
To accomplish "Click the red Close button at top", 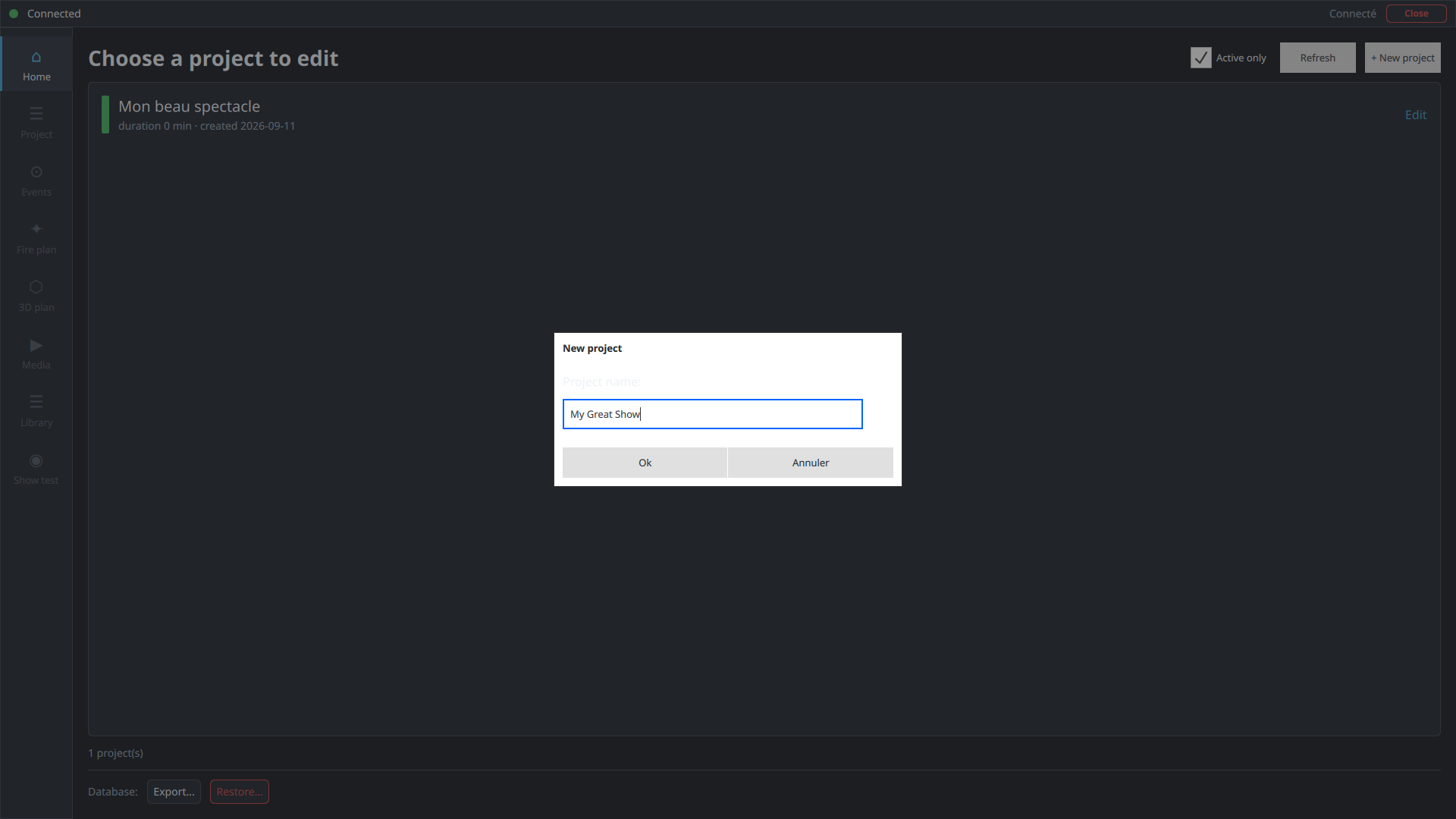I will tap(1416, 14).
